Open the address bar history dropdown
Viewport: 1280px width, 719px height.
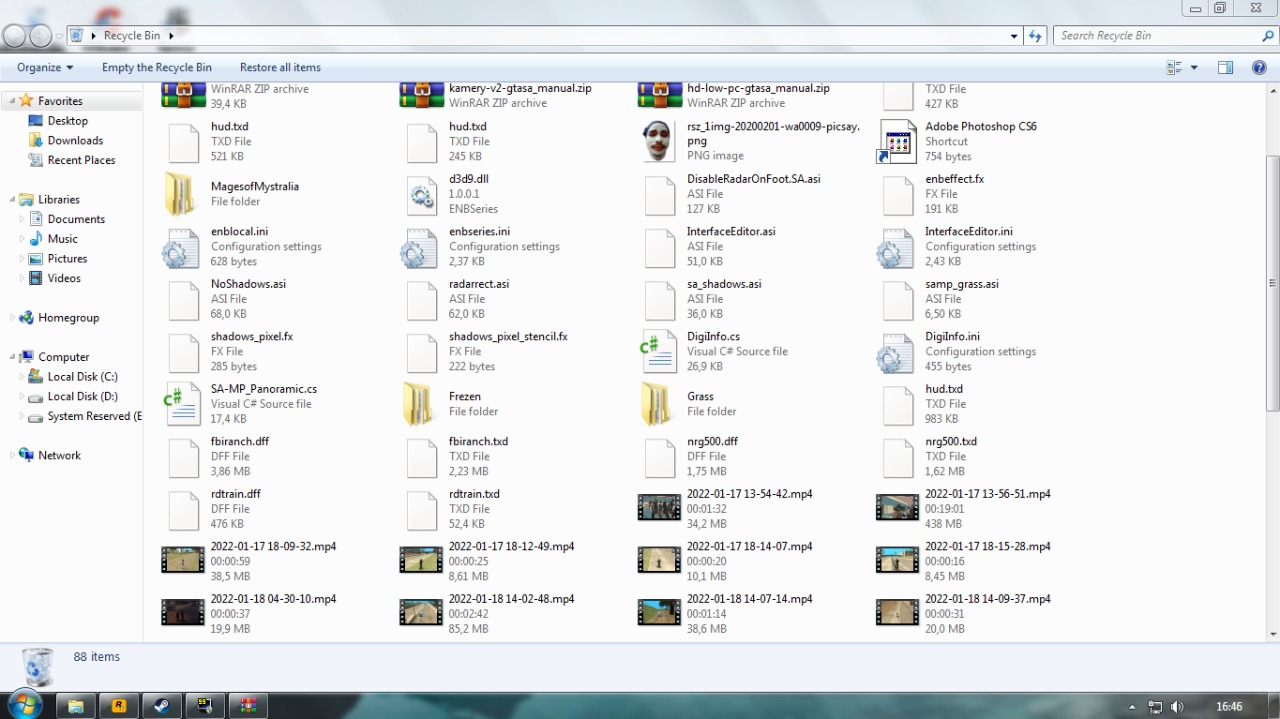coord(1015,36)
